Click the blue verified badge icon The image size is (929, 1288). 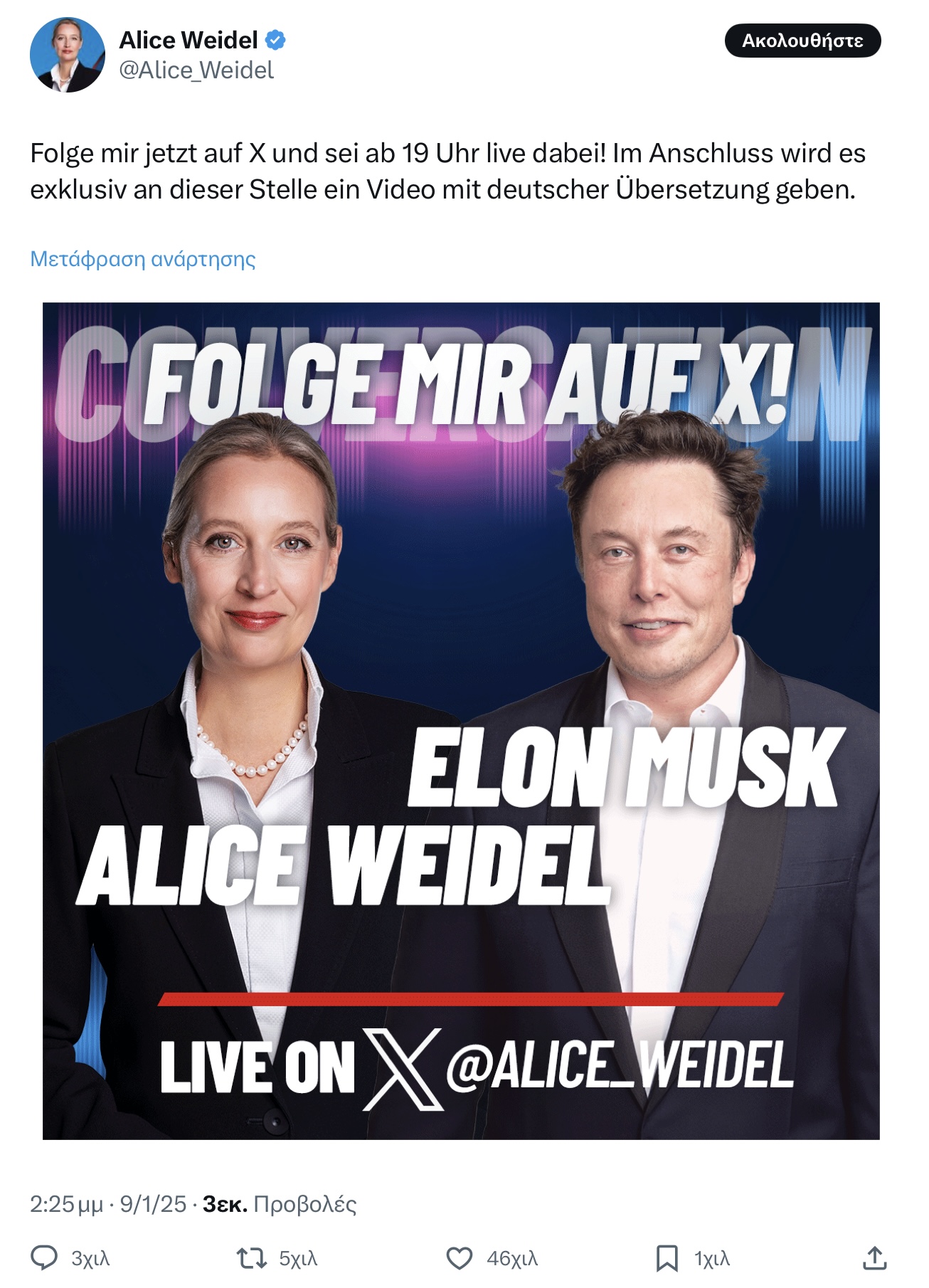click(275, 41)
